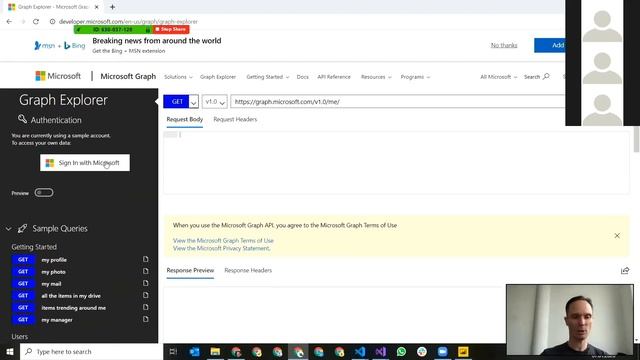Screen dimensions: 640x360
Task: Select the Response Preview tab
Action: 190,270
